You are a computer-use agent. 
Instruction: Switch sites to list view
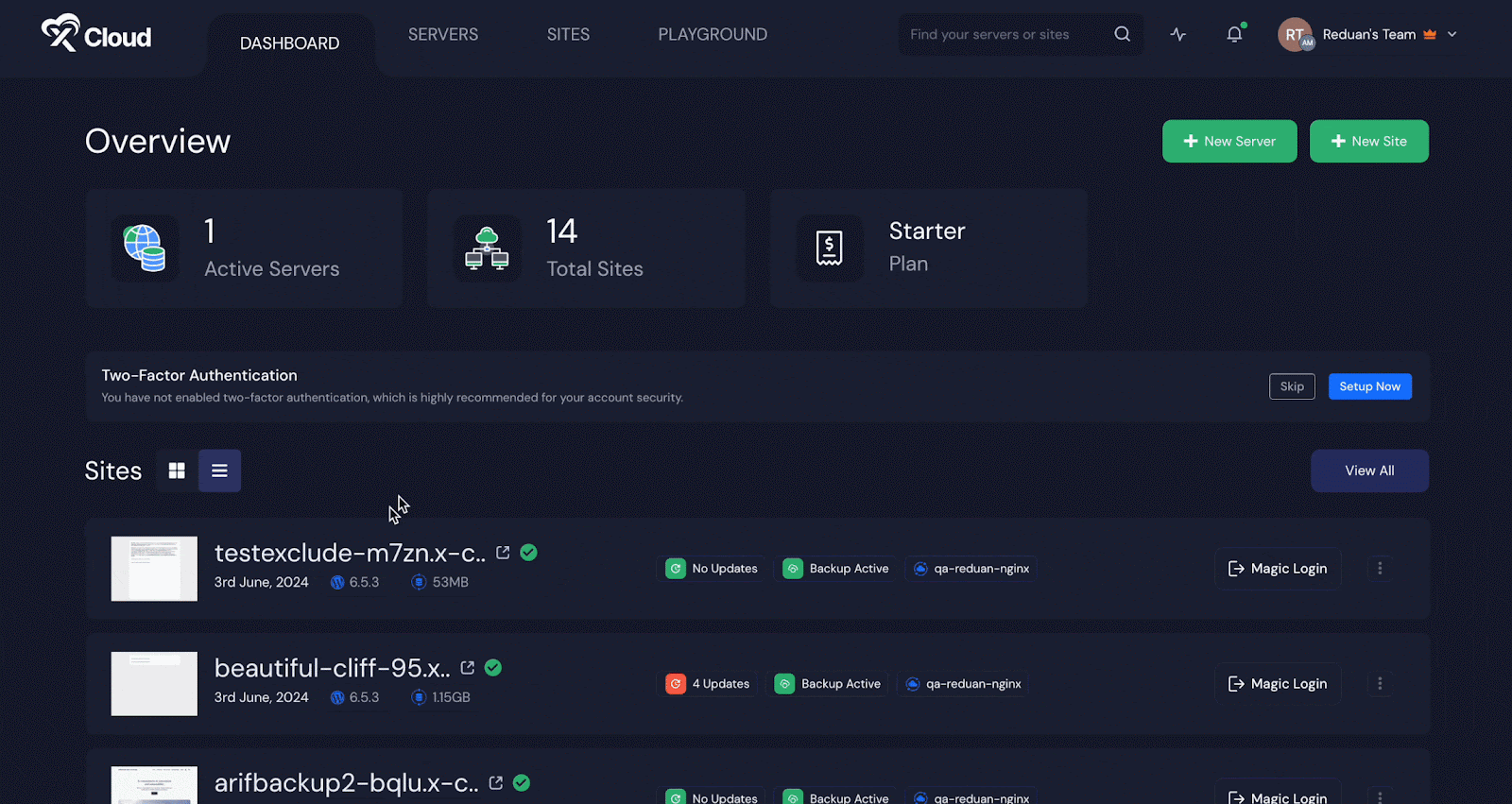click(219, 470)
